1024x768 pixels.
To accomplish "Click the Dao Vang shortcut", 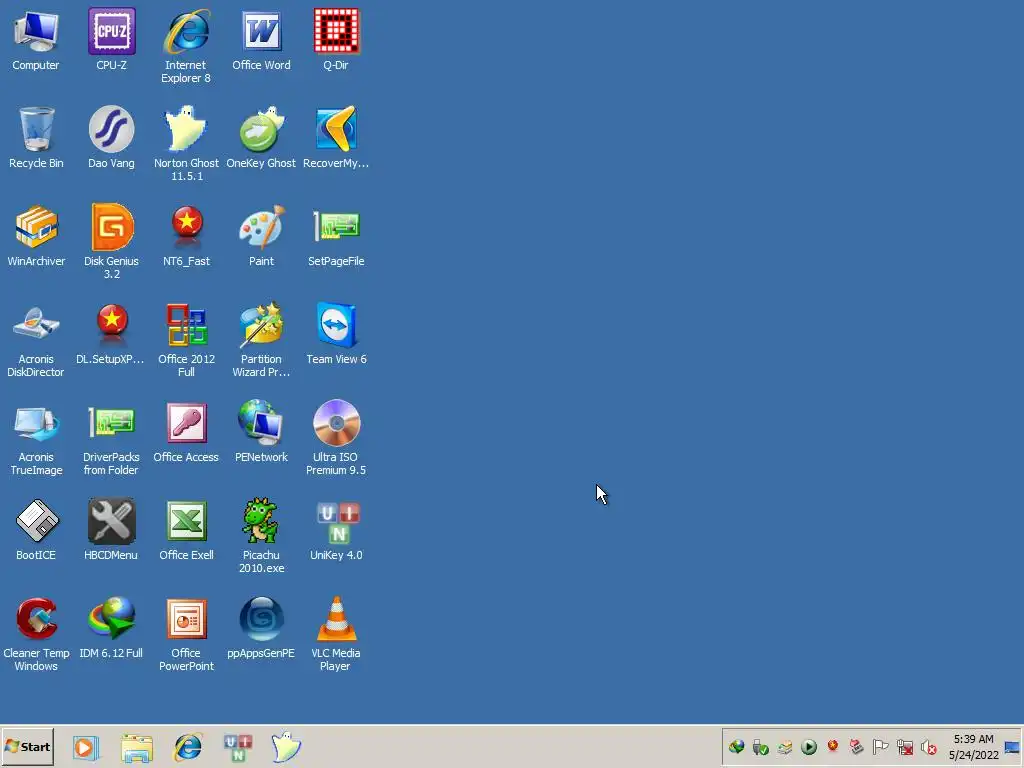I will (x=112, y=137).
